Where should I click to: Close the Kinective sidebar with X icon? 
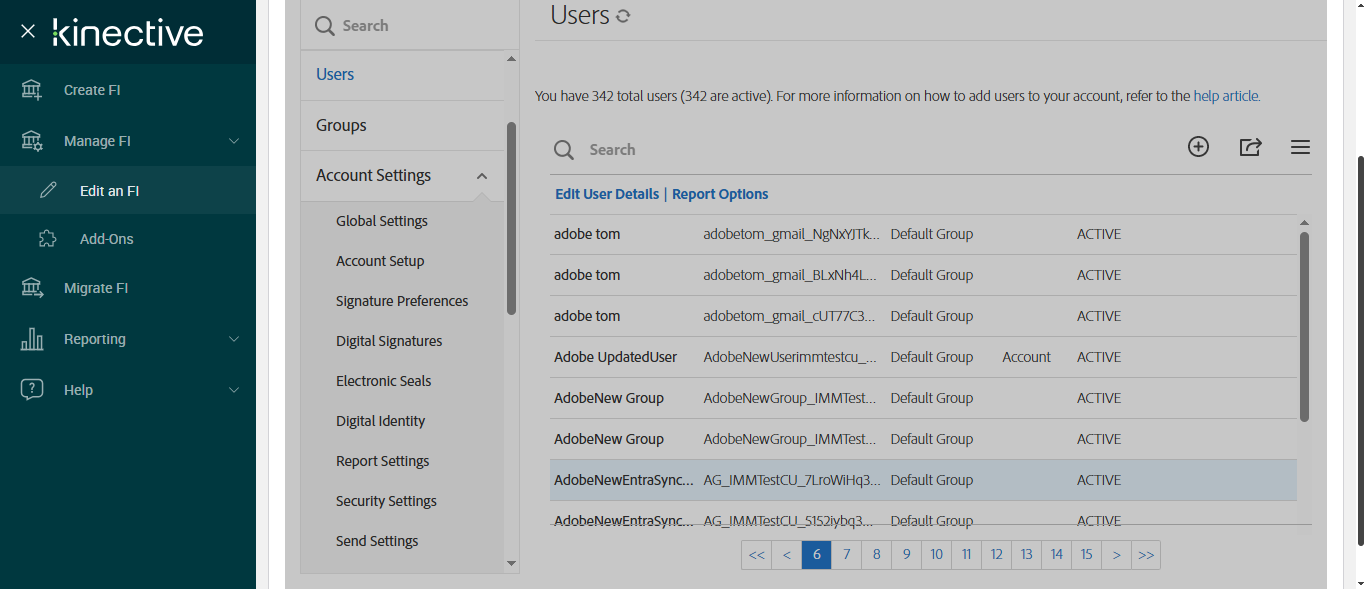click(x=28, y=32)
